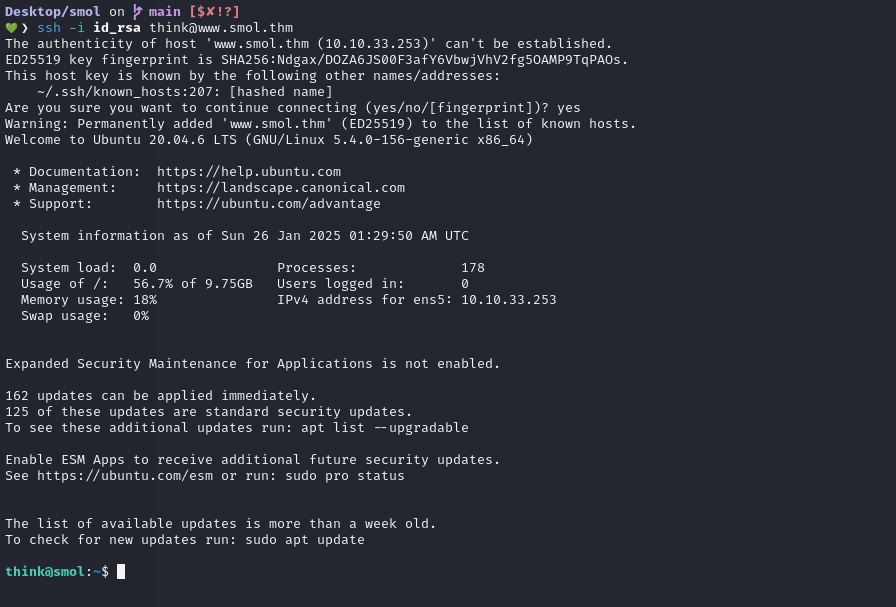Click the System information date line
Viewport: 896px width, 607px height.
pyautogui.click(x=245, y=236)
